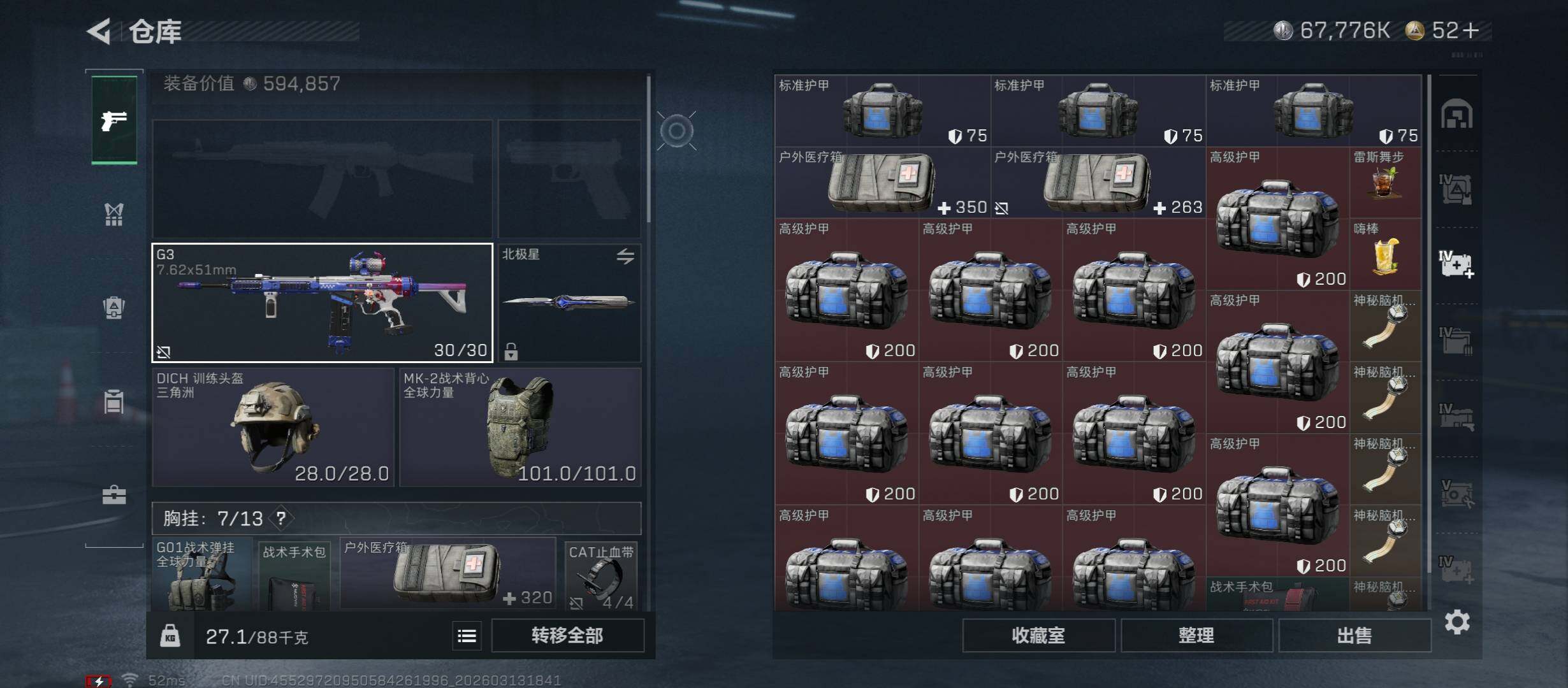Screen dimensions: 1568x688
Task: Toggle the lock on 北极星 knife slot
Action: 511,351
